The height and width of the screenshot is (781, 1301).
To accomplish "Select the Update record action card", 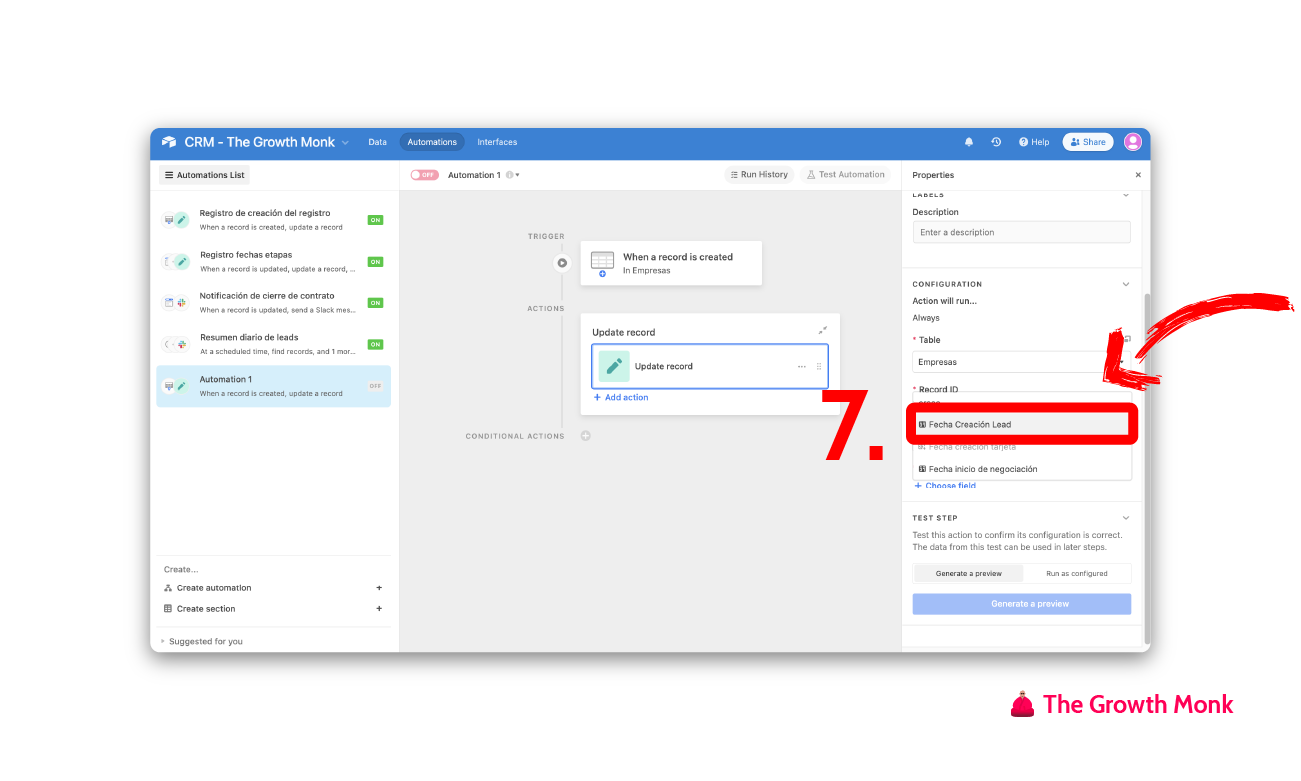I will click(x=709, y=367).
